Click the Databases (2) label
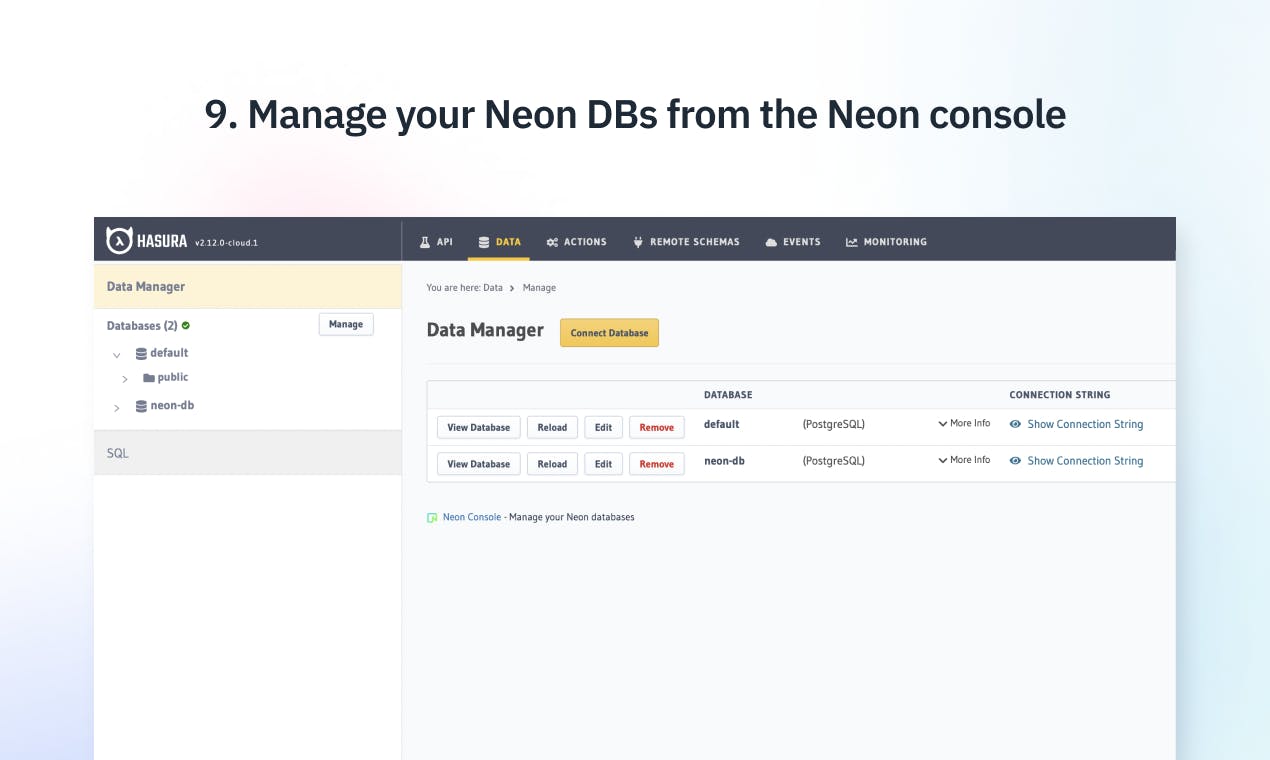This screenshot has height=760, width=1270. point(142,325)
